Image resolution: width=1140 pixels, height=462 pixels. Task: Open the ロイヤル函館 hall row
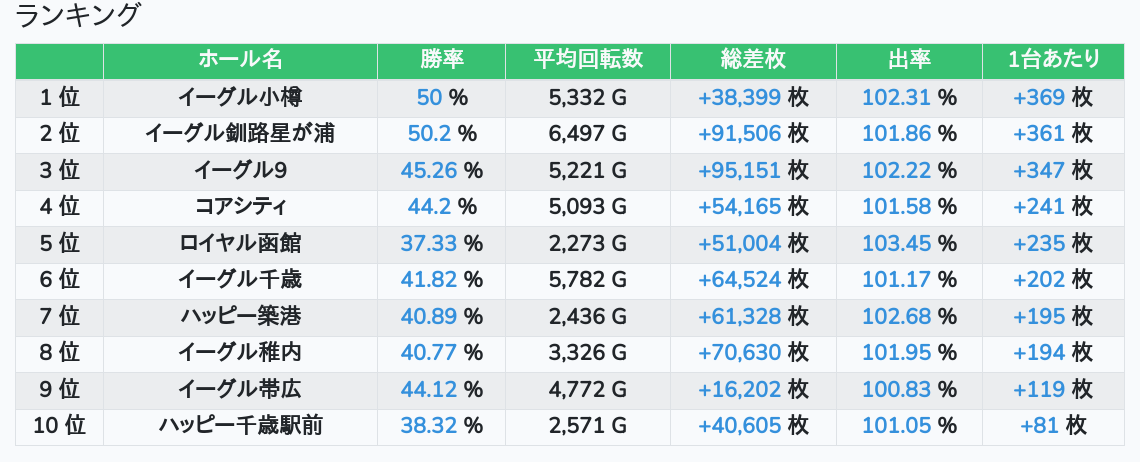coord(240,244)
